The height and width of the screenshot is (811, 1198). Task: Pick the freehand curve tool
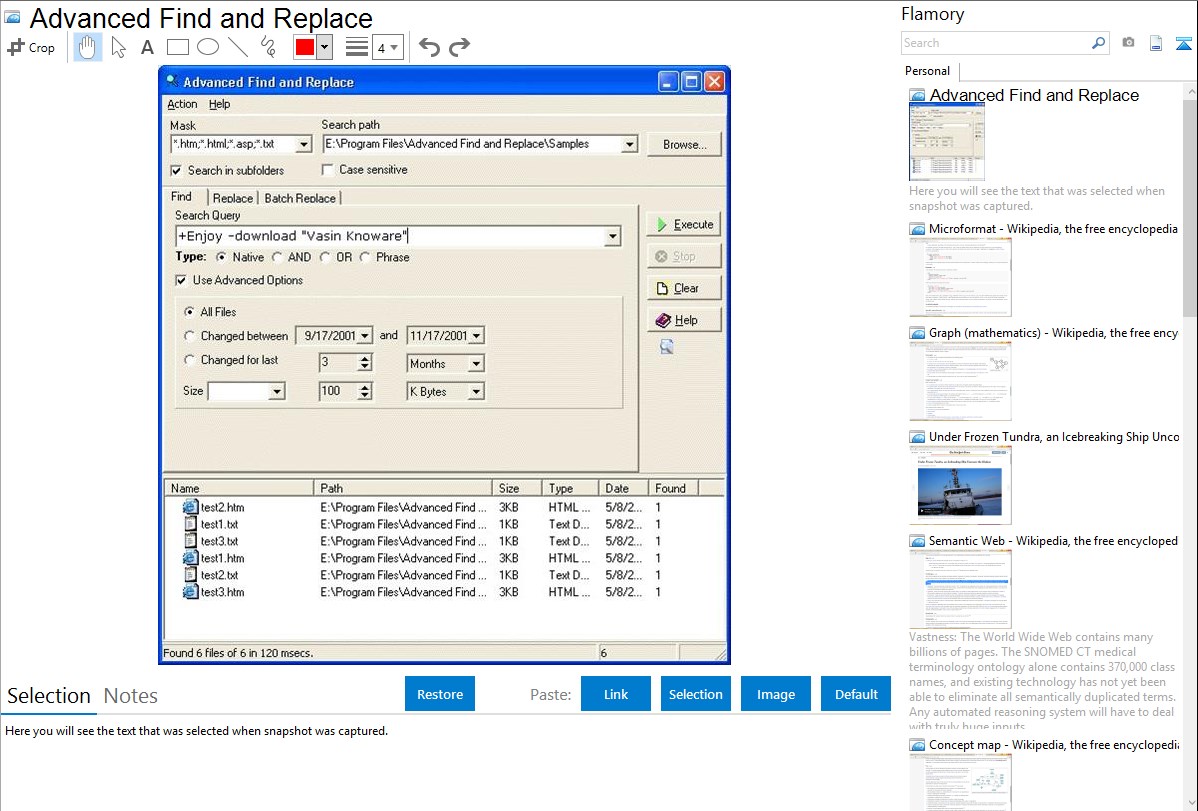[x=268, y=47]
